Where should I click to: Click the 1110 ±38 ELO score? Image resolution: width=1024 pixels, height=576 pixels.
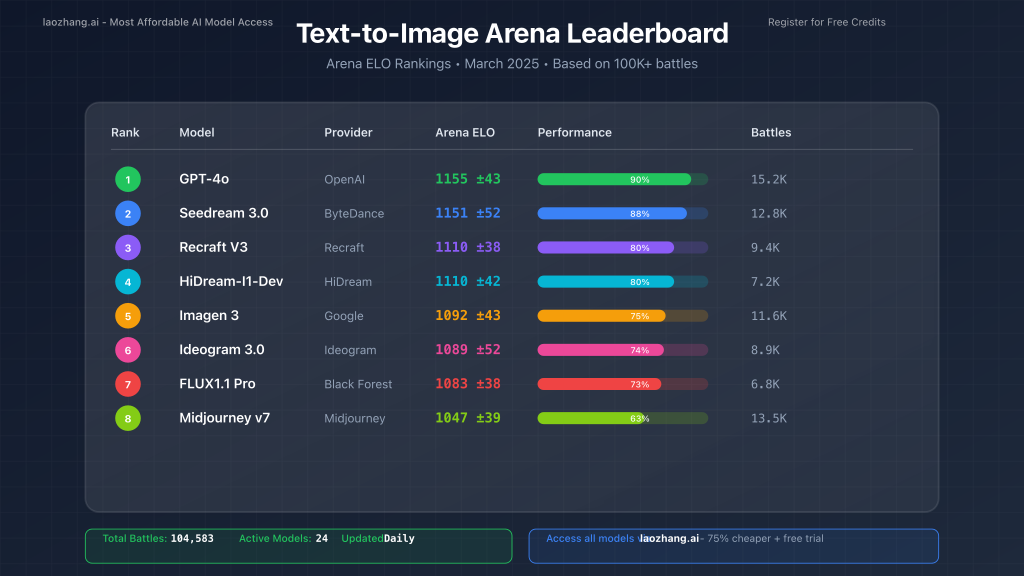[468, 248]
